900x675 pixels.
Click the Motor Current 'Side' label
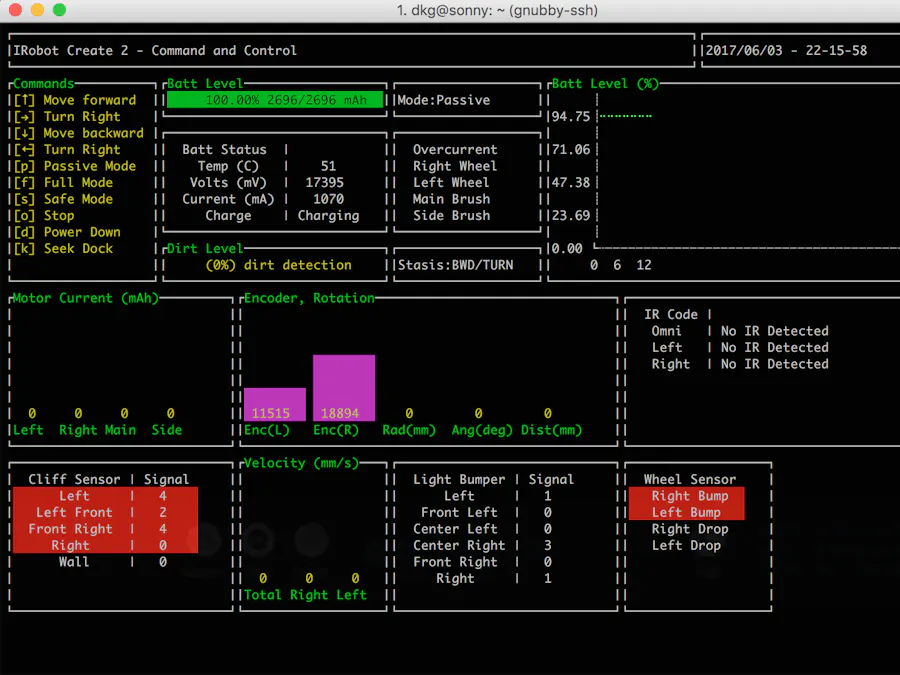pyautogui.click(x=166, y=430)
